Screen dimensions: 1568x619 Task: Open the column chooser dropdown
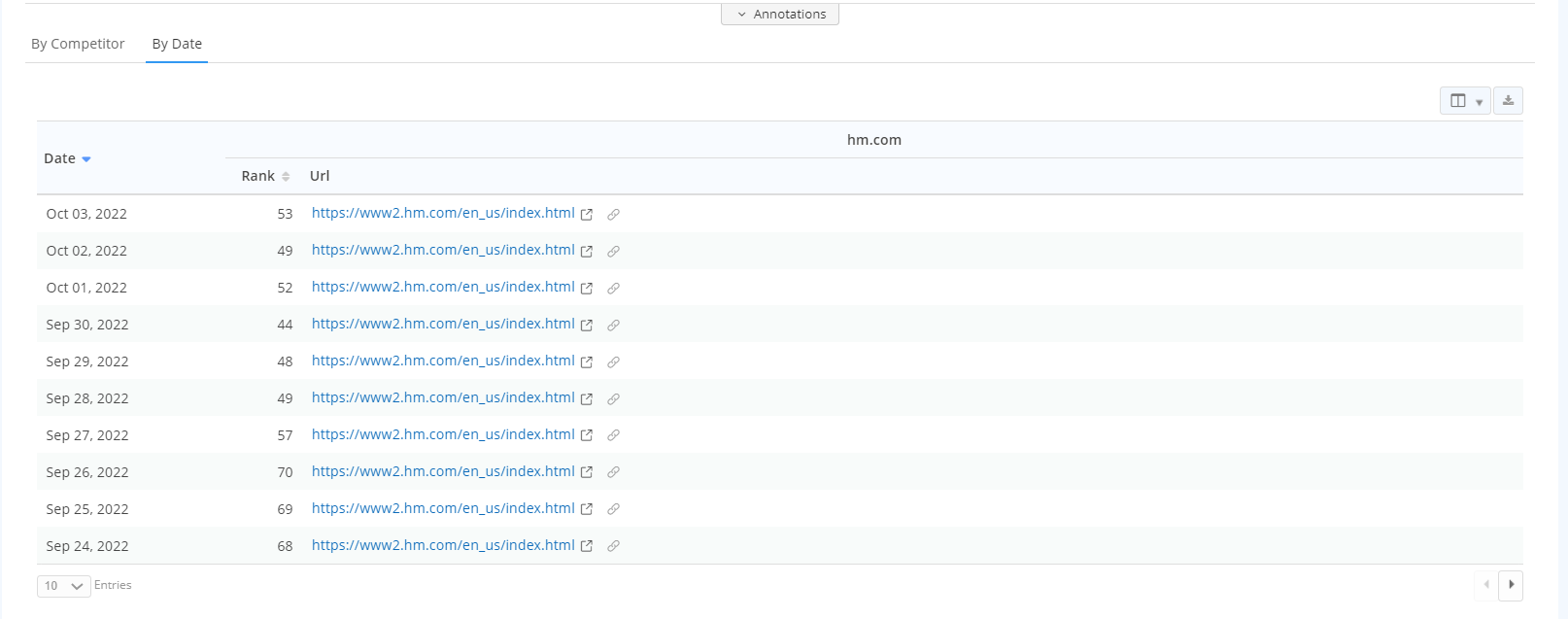[x=1465, y=101]
